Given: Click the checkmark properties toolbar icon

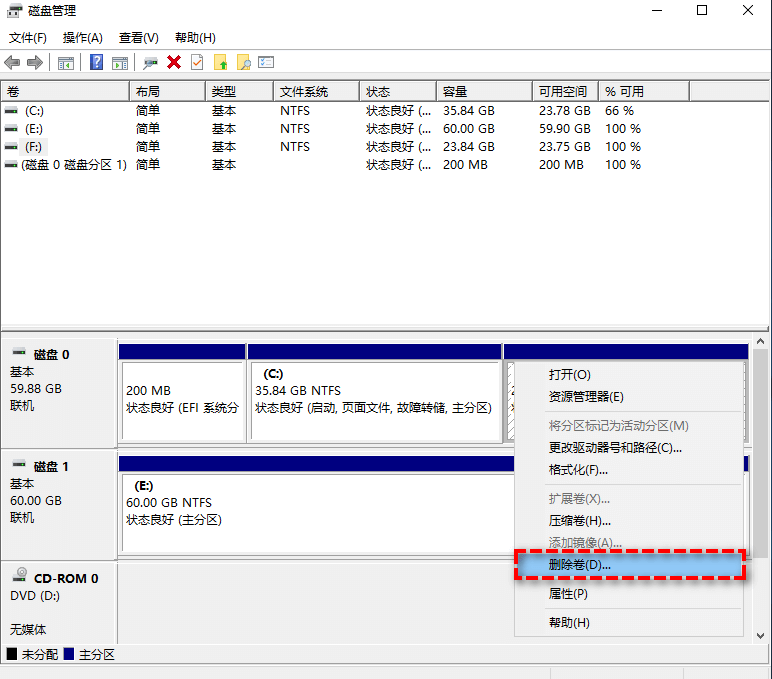Looking at the screenshot, I should click(x=197, y=63).
